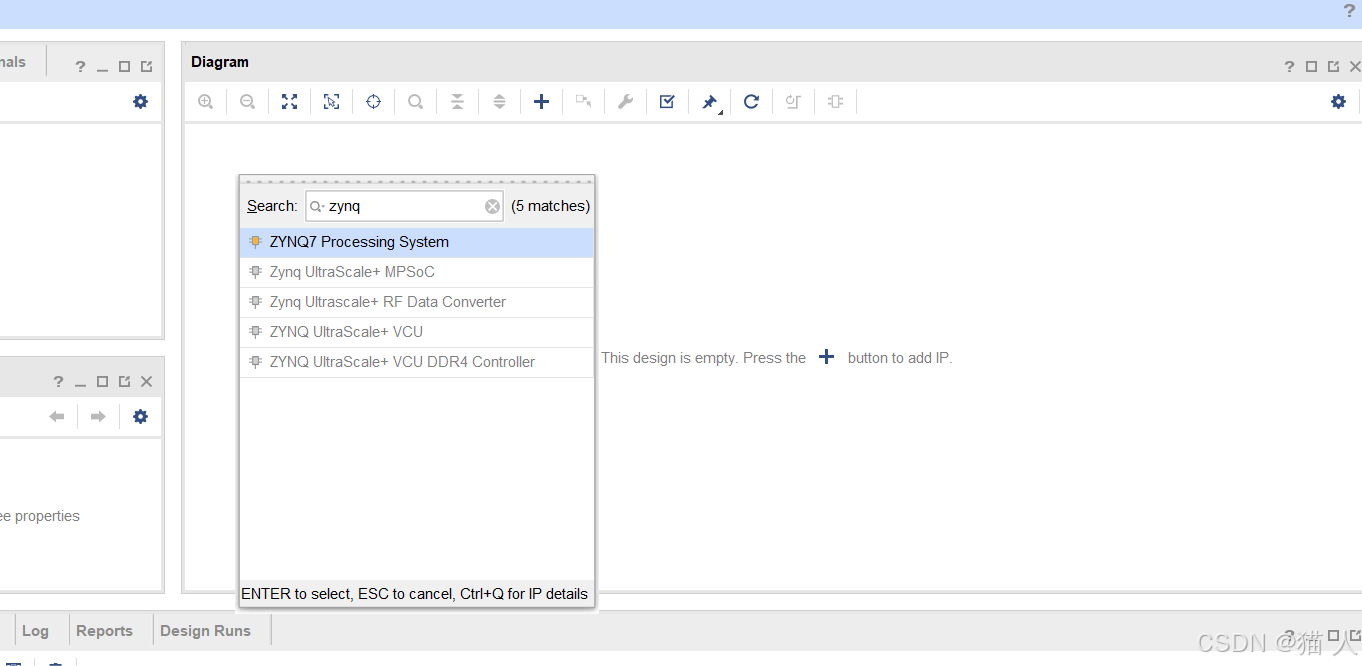This screenshot has height=666, width=1362.
Task: Float the Diagram panel
Action: pyautogui.click(x=1333, y=66)
